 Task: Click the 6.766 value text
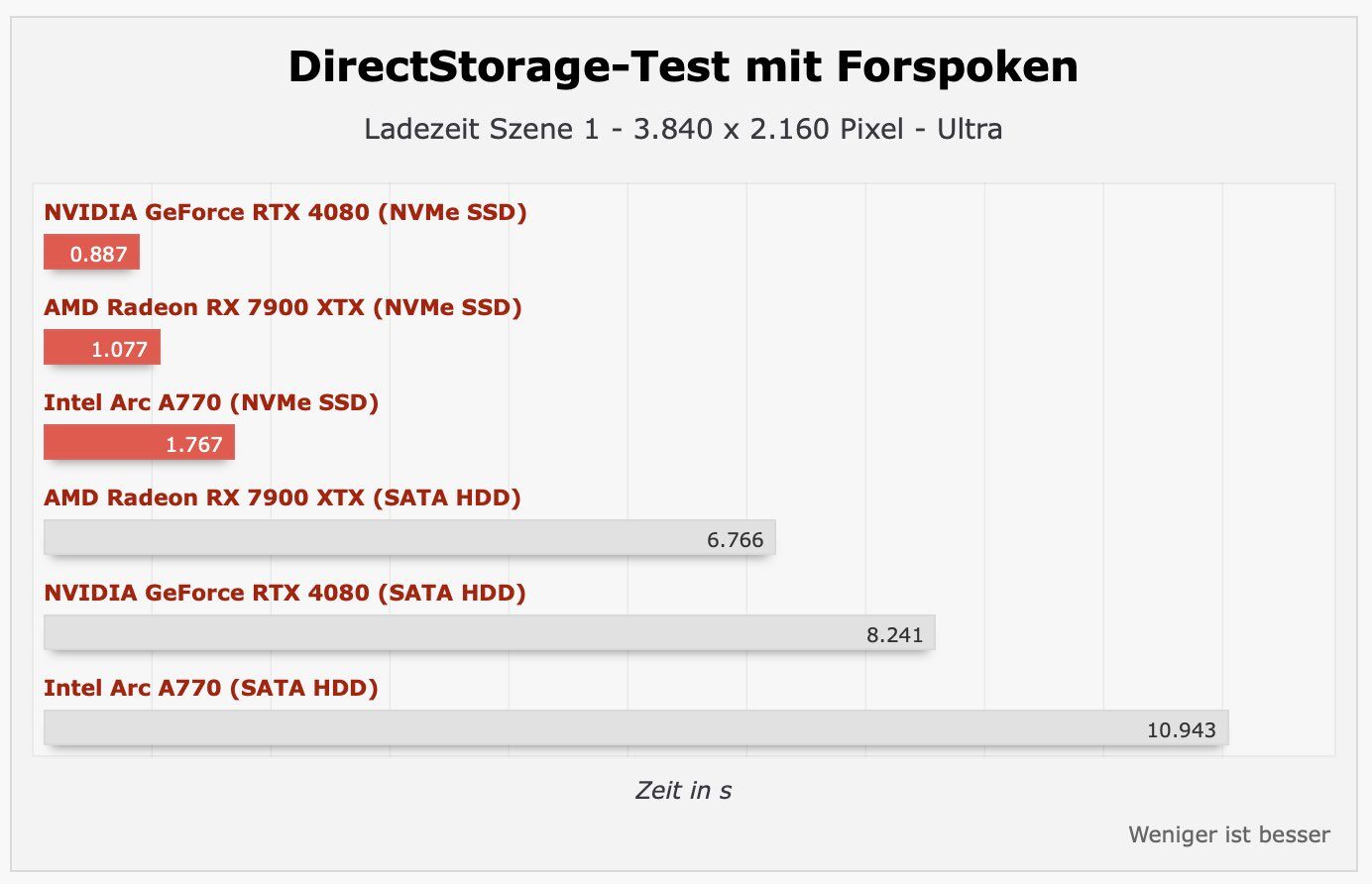(x=736, y=540)
